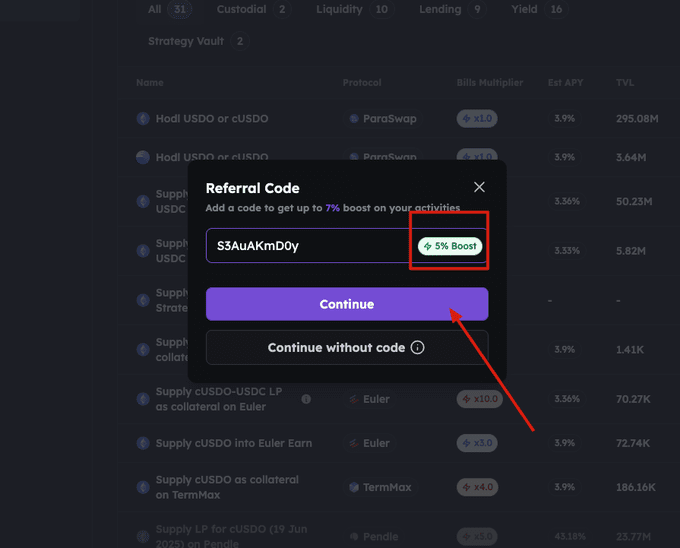Image resolution: width=680 pixels, height=548 pixels.
Task: Open the Lending tab
Action: pyautogui.click(x=451, y=10)
